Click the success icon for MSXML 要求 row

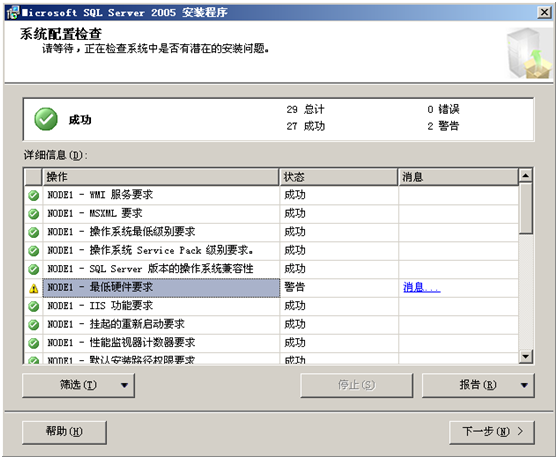[x=33, y=213]
